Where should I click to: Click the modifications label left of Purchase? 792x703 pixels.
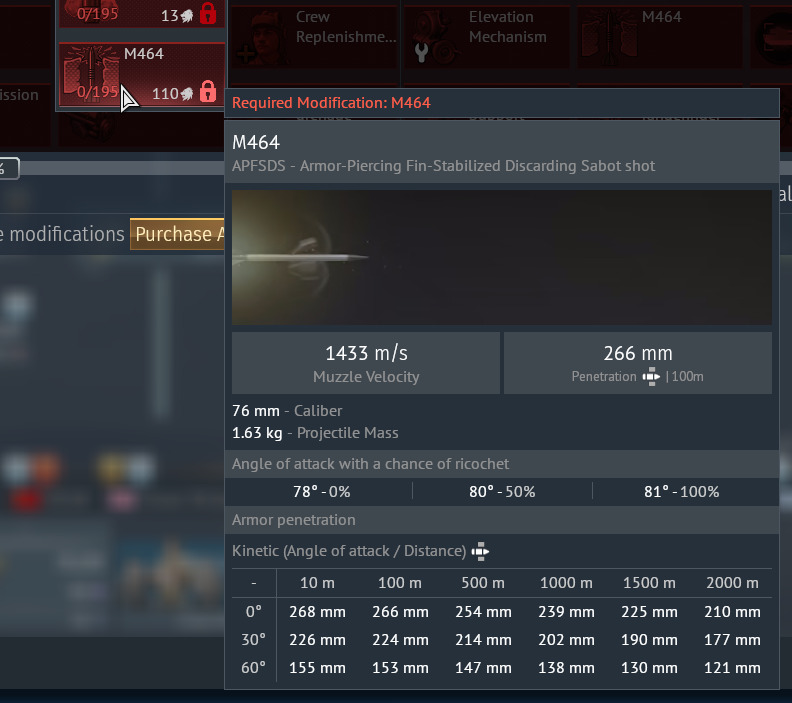(62, 234)
